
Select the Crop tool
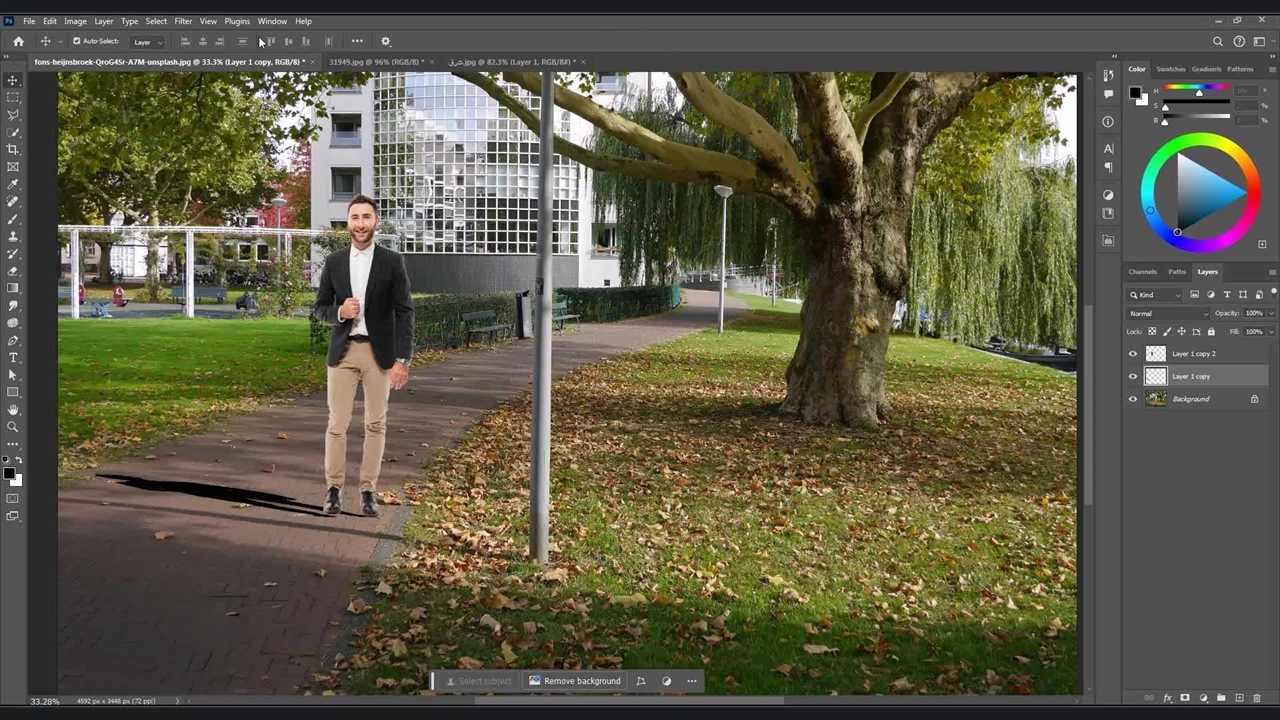[x=13, y=149]
